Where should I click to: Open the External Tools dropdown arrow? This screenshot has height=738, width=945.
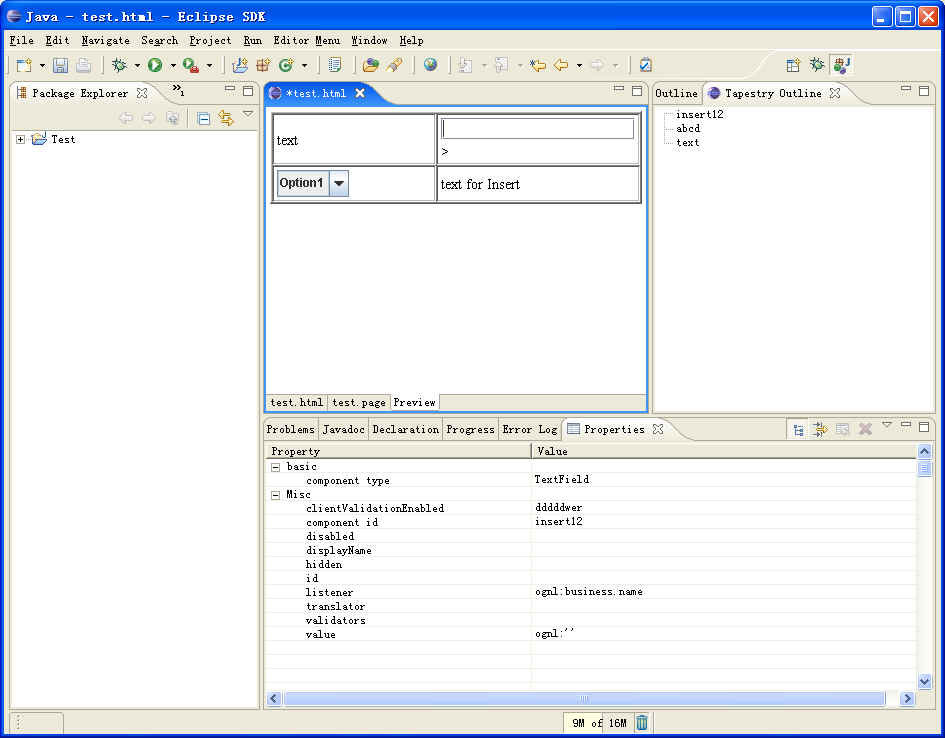pos(209,65)
